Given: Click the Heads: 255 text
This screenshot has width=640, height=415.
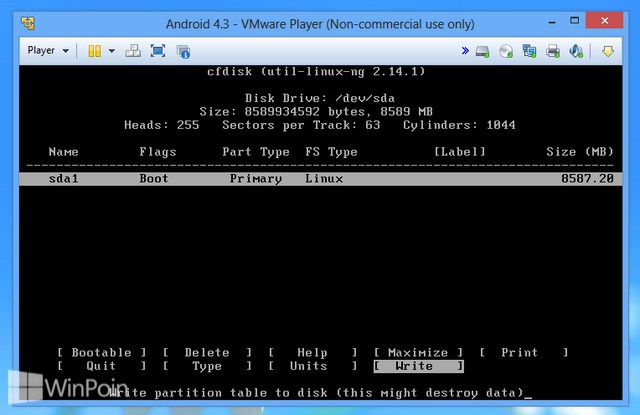Looking at the screenshot, I should pos(162,125).
